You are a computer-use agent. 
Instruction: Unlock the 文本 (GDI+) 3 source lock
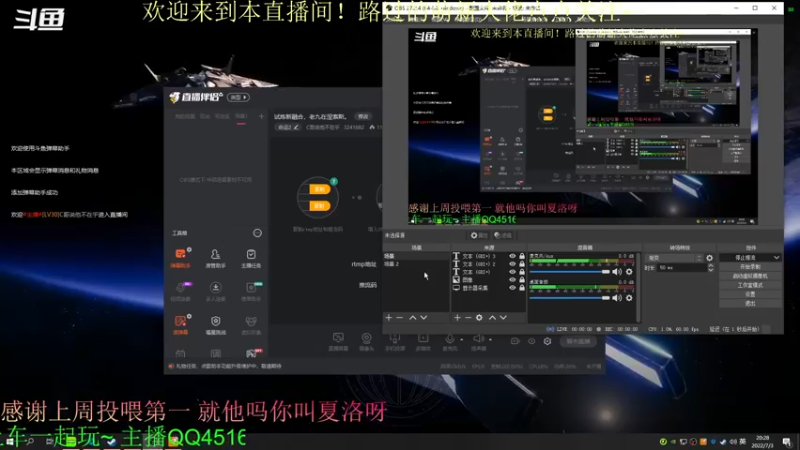coord(522,256)
